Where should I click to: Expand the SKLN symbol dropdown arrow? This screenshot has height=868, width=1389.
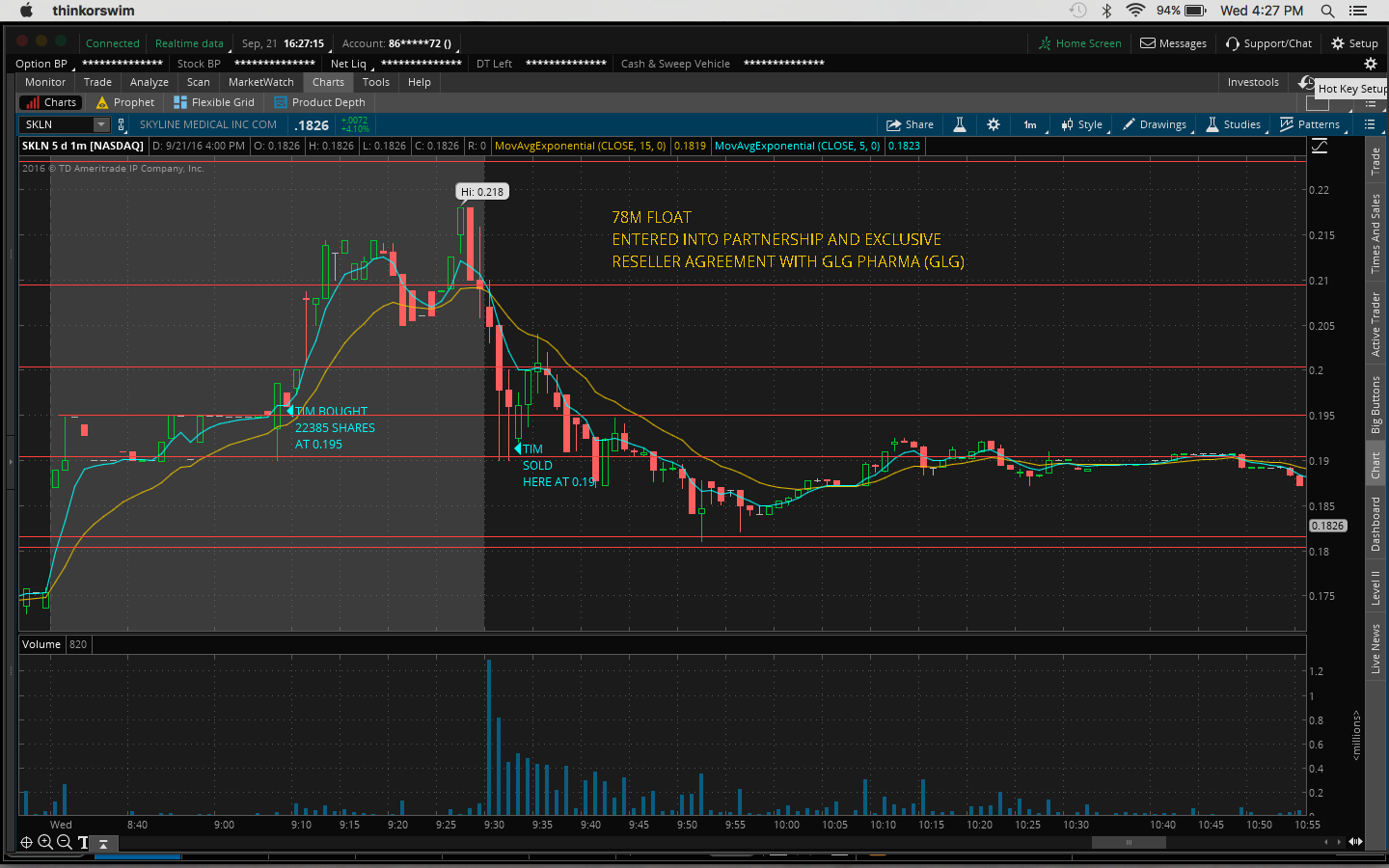point(101,124)
